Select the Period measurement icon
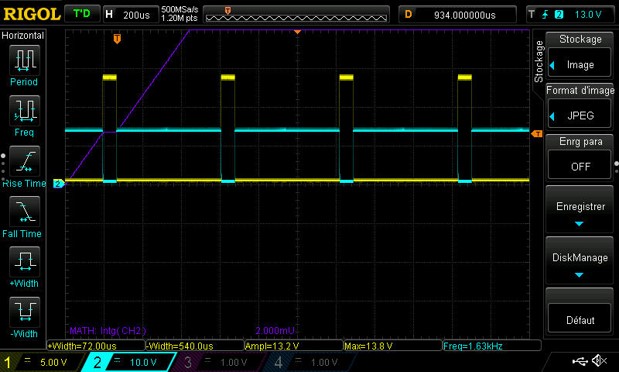Screen dimensions: 619x372 24,60
